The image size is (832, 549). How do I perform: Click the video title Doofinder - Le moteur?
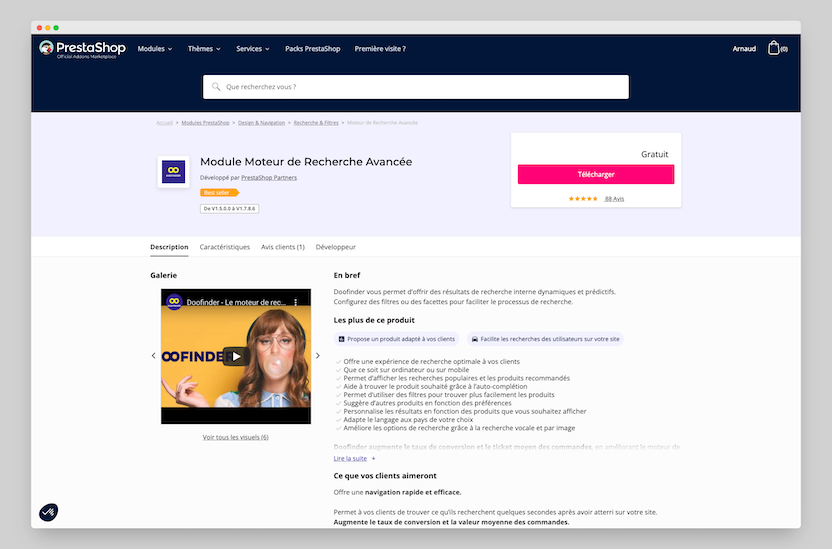[236, 302]
